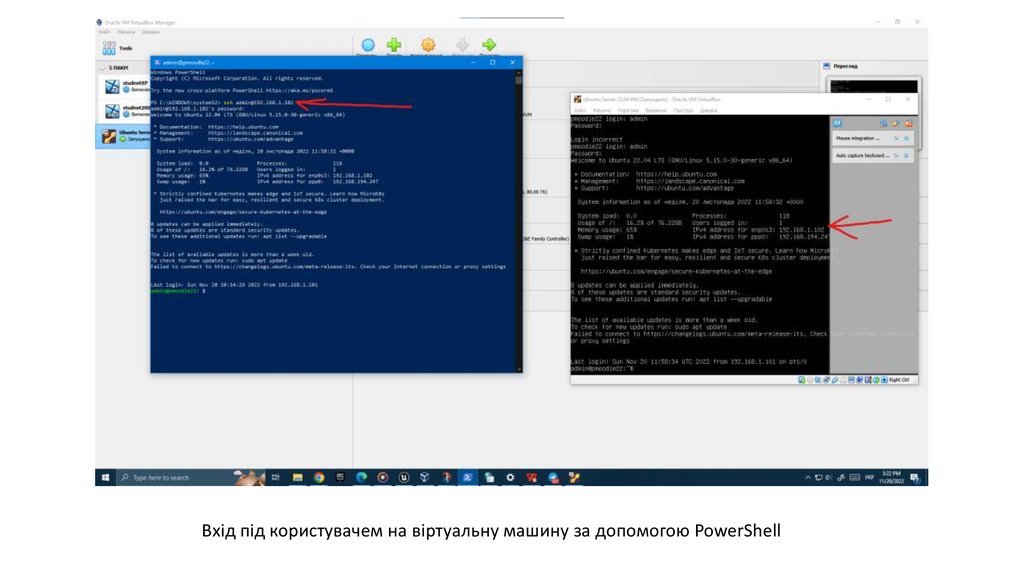This screenshot has height=574, width=1024.
Task: Click the blue notification center icon in VM window
Action: pos(838,123)
